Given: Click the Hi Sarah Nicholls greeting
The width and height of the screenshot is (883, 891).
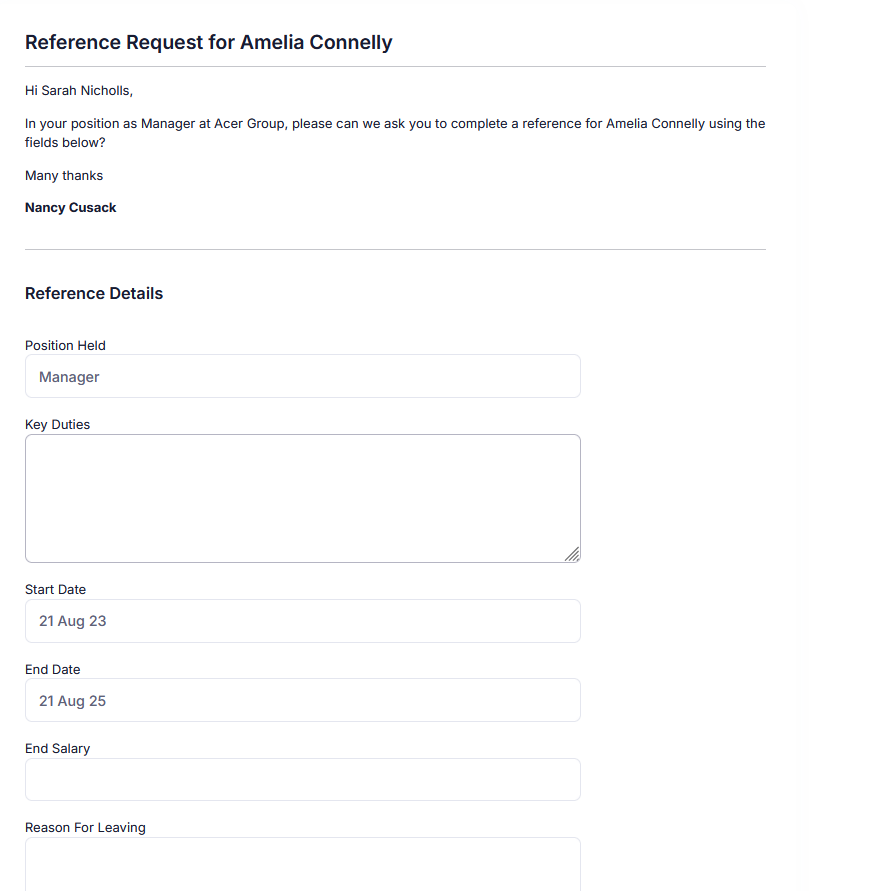Looking at the screenshot, I should click(x=79, y=90).
